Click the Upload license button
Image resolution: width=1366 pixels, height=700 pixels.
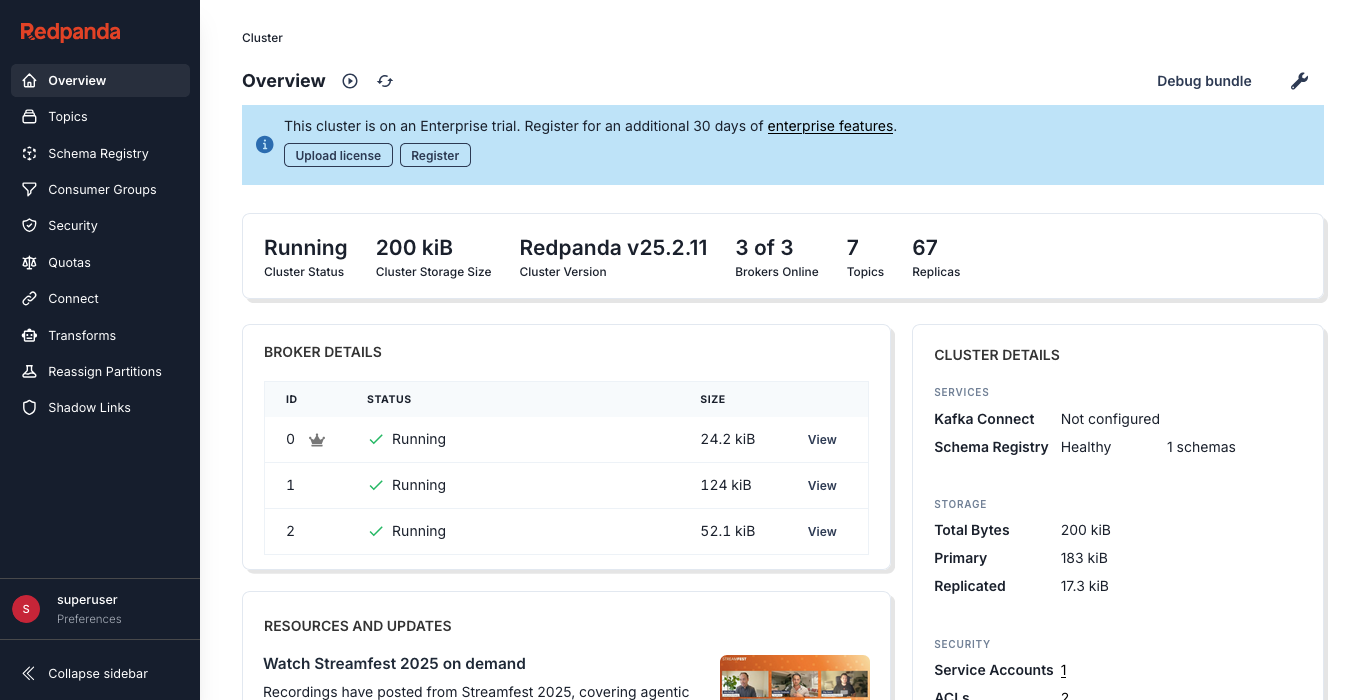[338, 155]
